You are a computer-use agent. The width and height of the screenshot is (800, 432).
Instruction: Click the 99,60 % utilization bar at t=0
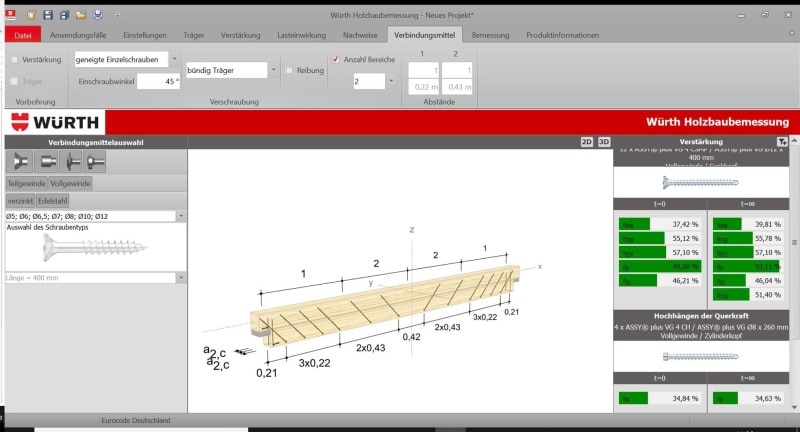659,266
